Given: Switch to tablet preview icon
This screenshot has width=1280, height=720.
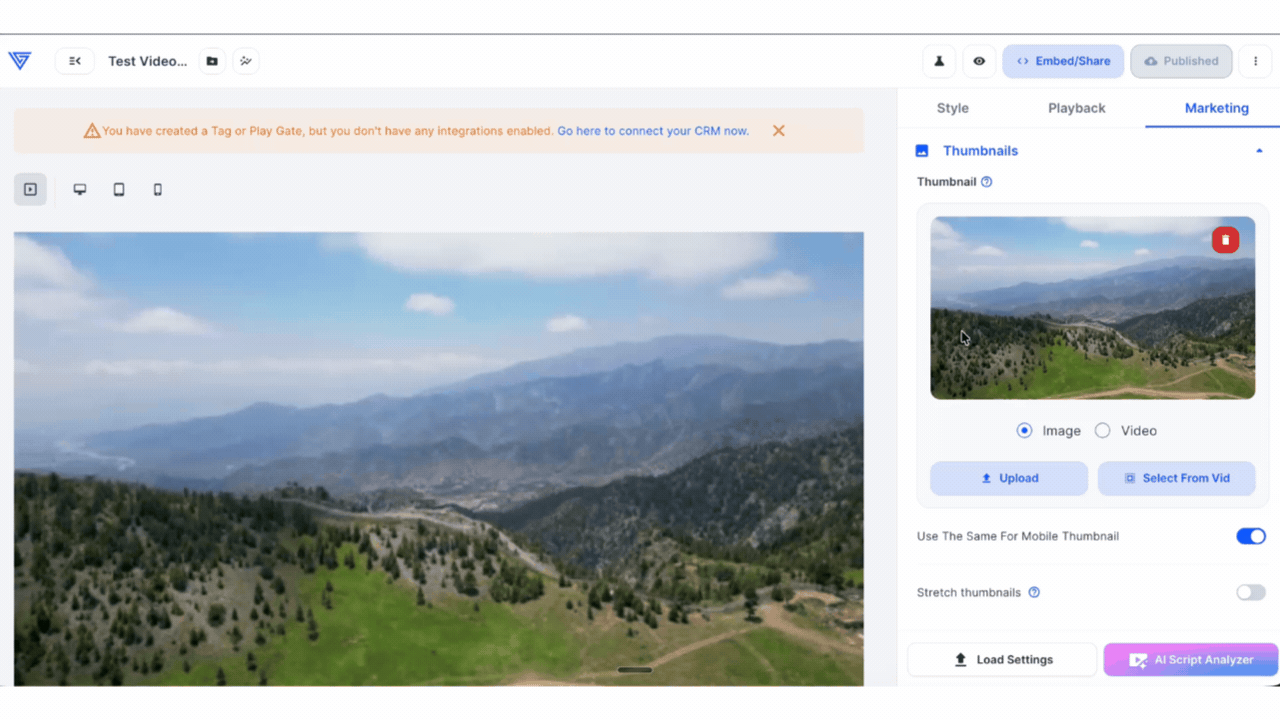Looking at the screenshot, I should [119, 189].
